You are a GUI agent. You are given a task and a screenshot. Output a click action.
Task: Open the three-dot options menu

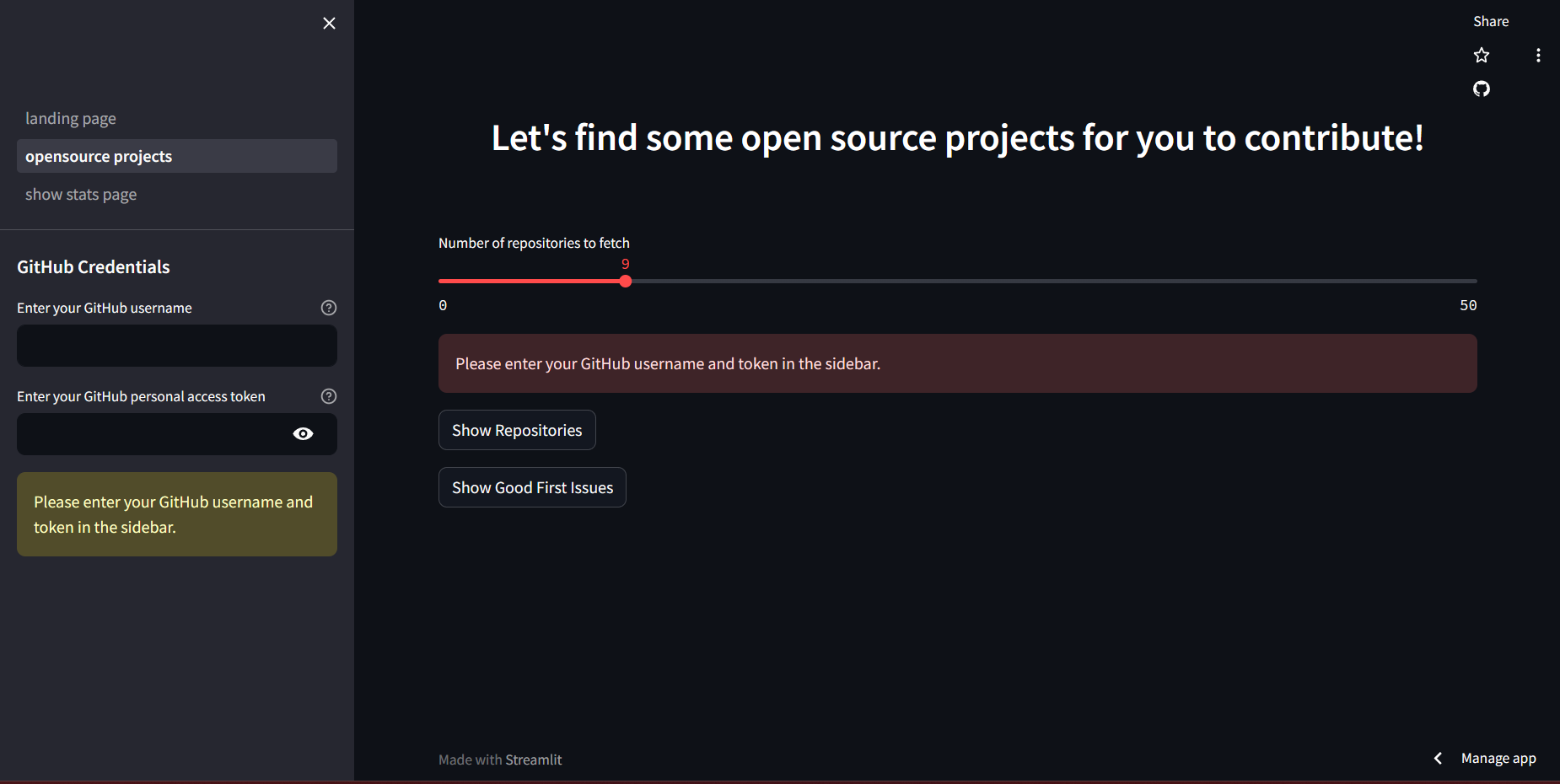(x=1537, y=55)
